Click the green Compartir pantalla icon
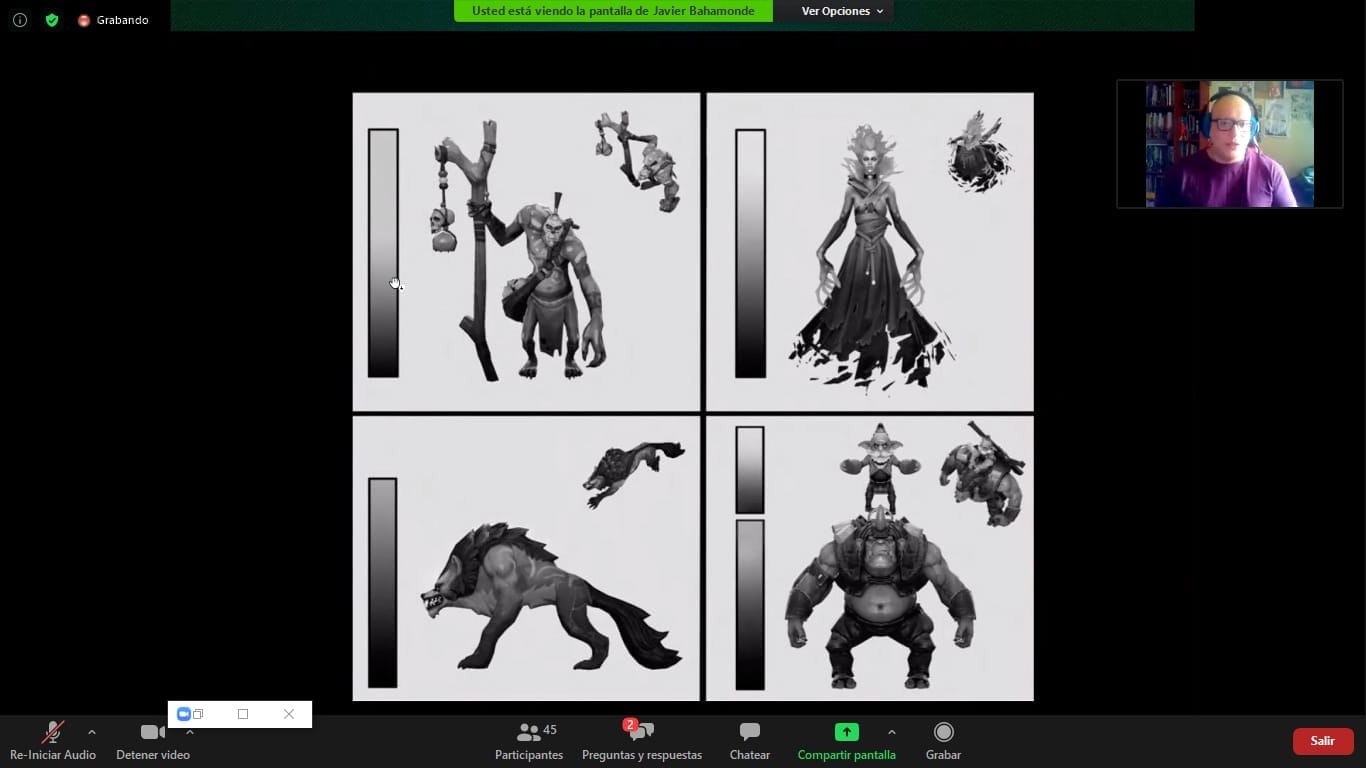 click(x=846, y=732)
